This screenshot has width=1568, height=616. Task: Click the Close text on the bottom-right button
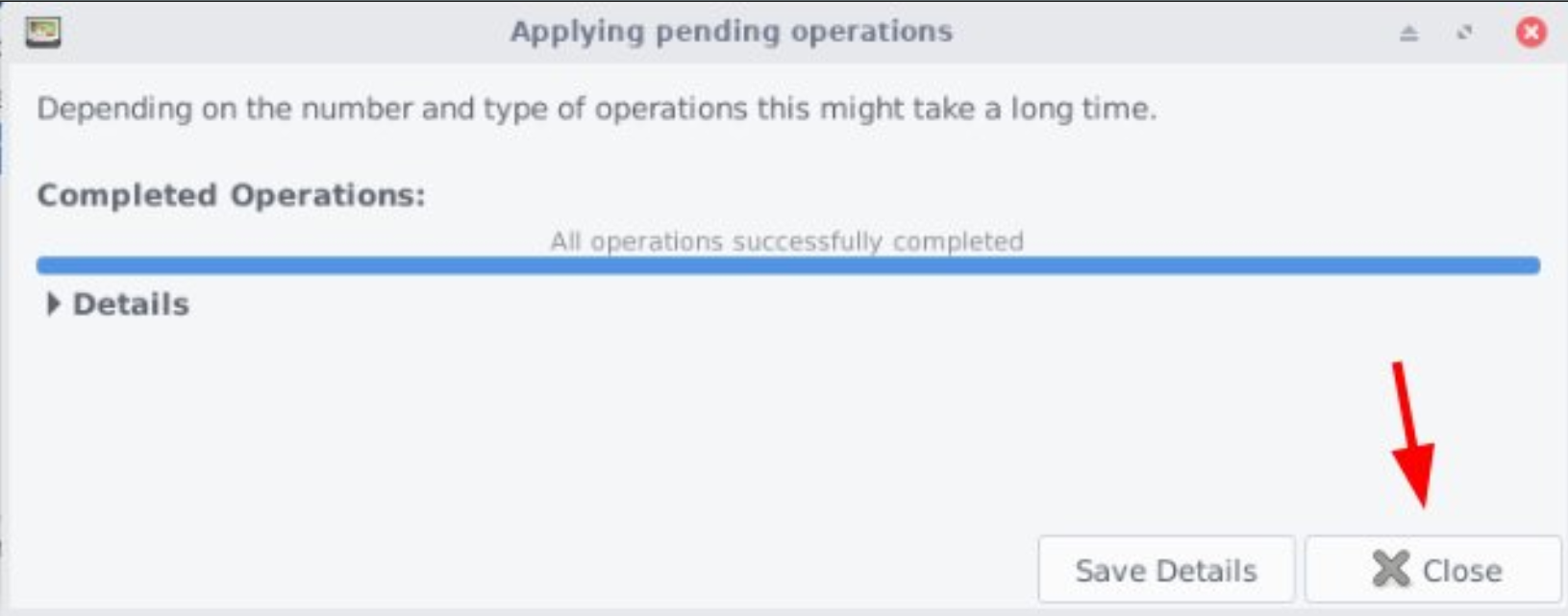coord(1462,571)
